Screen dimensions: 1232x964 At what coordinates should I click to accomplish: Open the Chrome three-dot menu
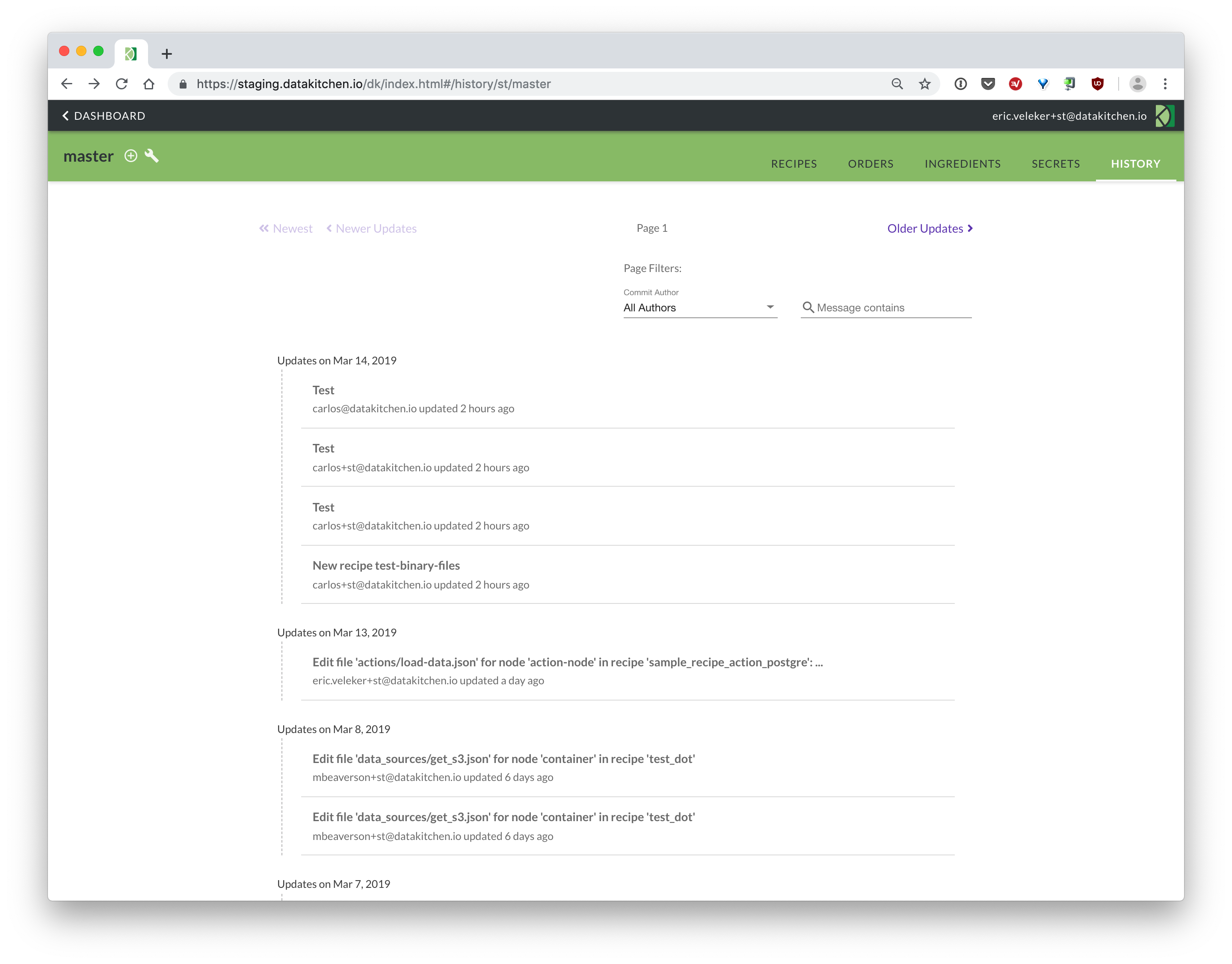1165,84
